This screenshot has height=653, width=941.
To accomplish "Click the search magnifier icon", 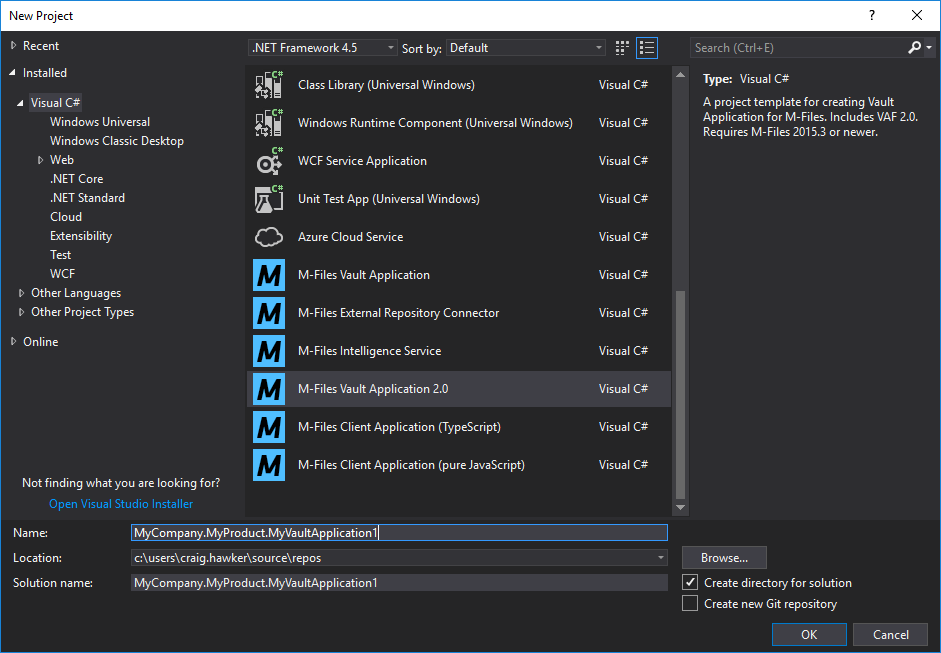I will pos(914,47).
